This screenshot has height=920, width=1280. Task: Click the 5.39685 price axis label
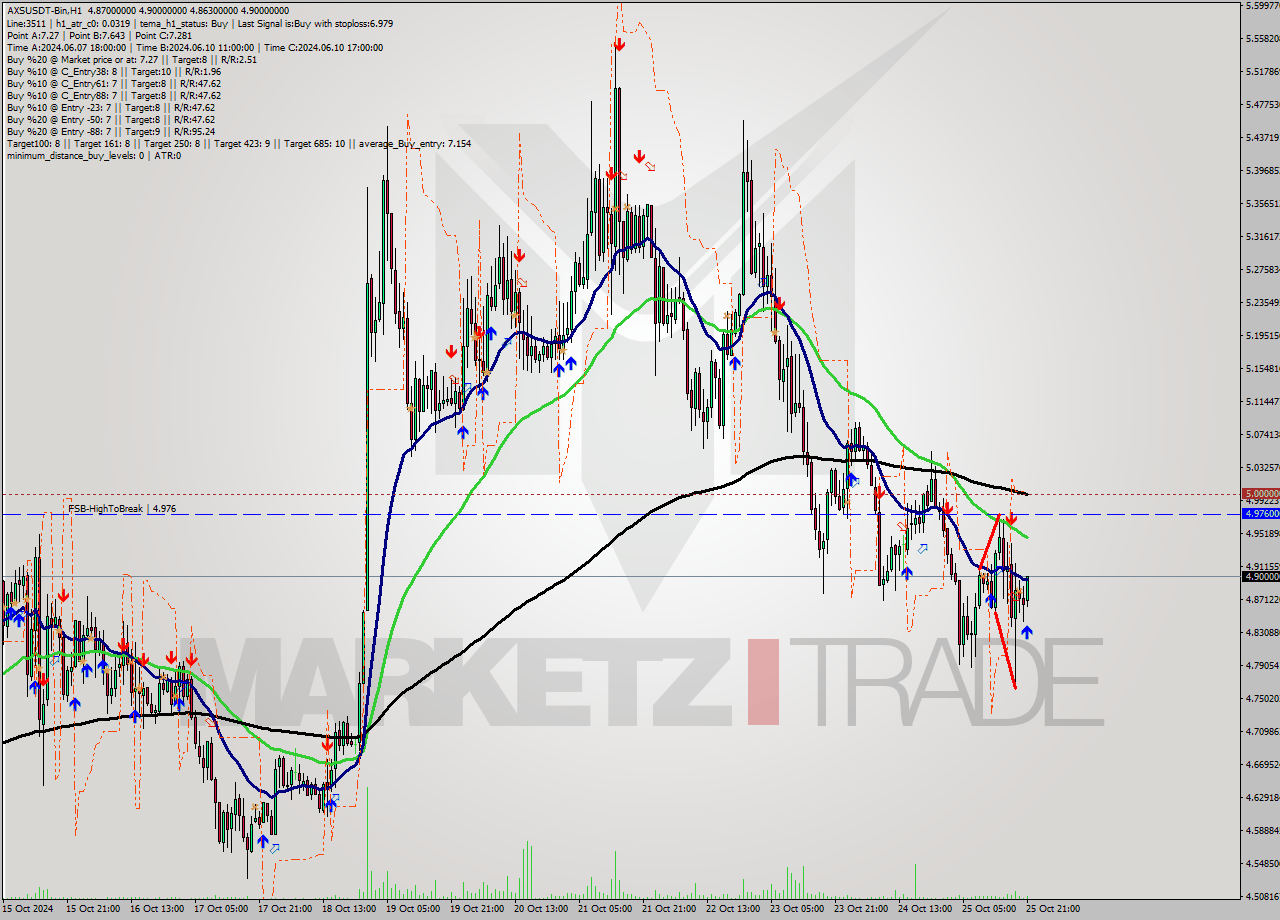coord(1262,170)
